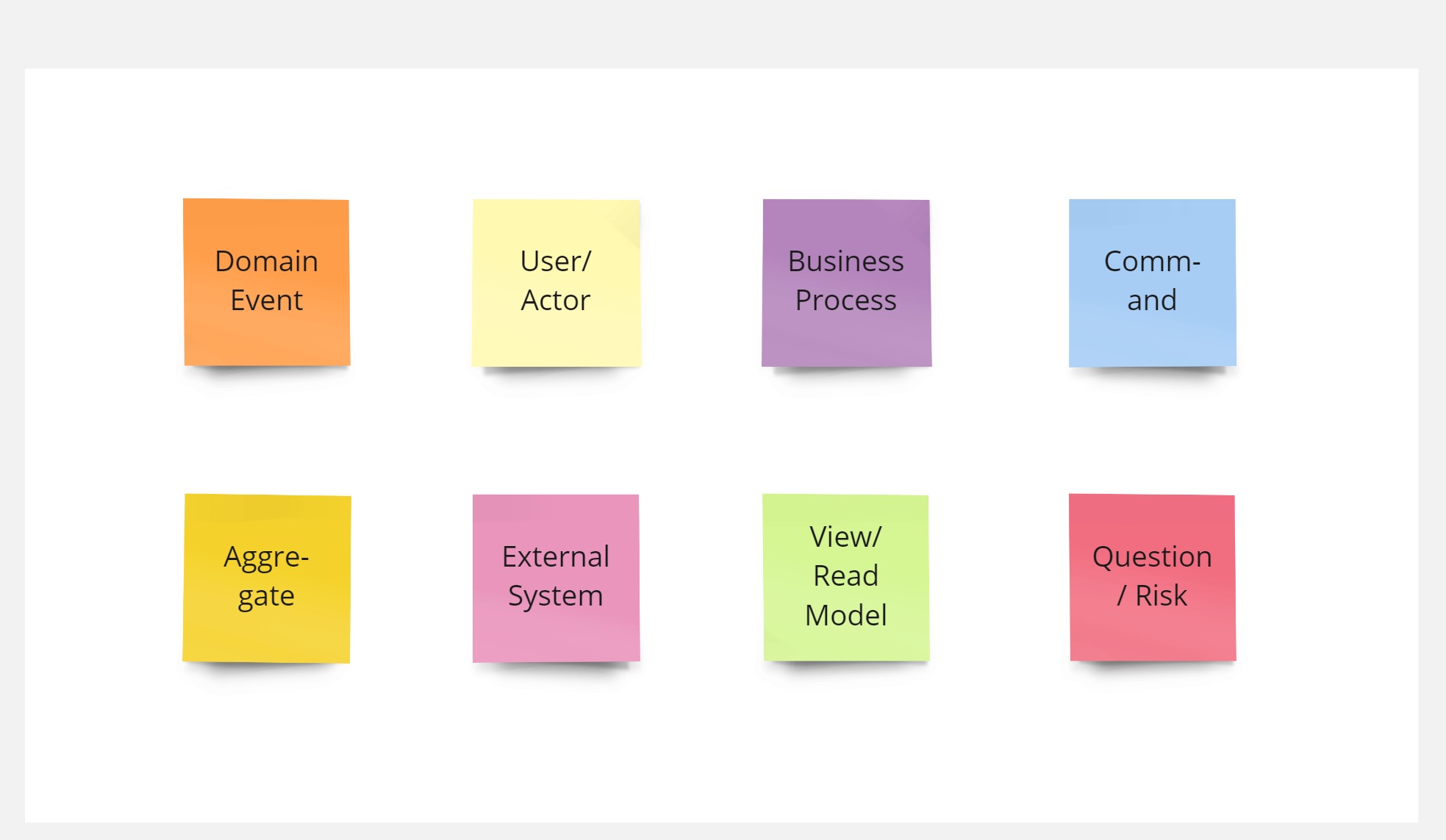Select the light yellow User/Actor sticky note
Screen dimensions: 1446x840
pyautogui.click(x=556, y=283)
